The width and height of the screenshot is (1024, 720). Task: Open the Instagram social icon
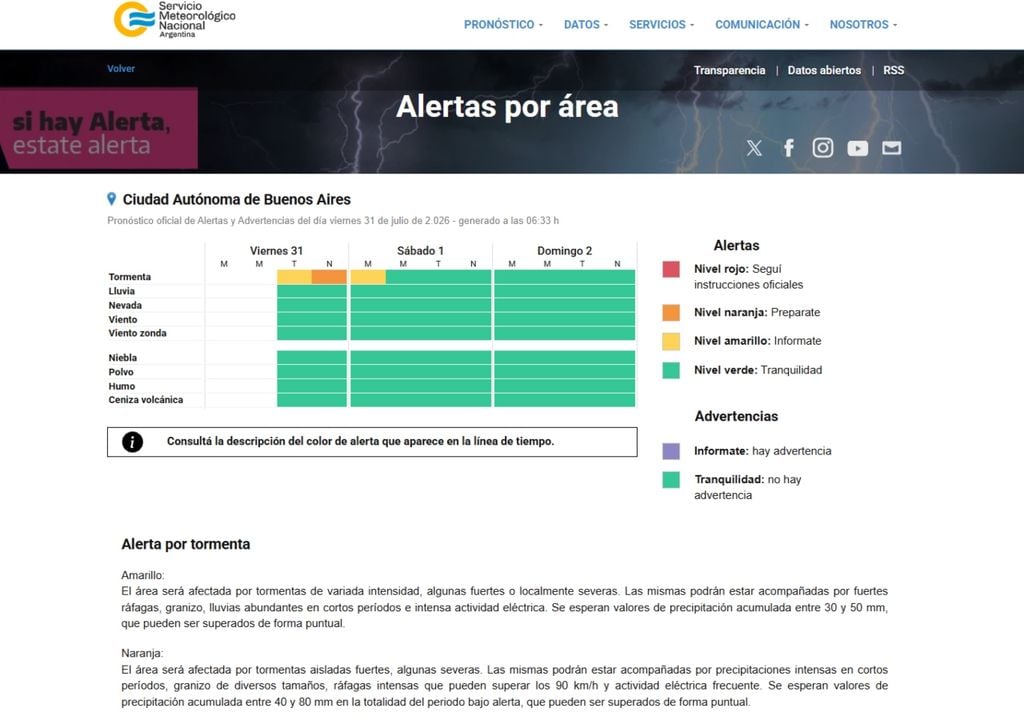coord(823,148)
